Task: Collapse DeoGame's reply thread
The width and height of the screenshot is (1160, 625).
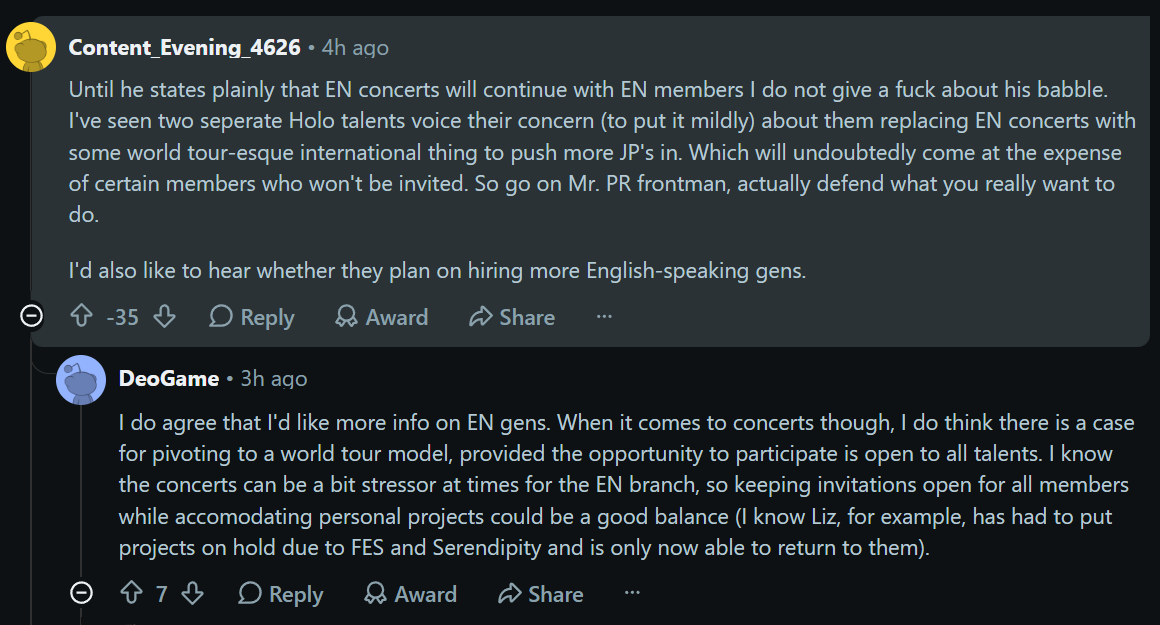Action: click(81, 593)
